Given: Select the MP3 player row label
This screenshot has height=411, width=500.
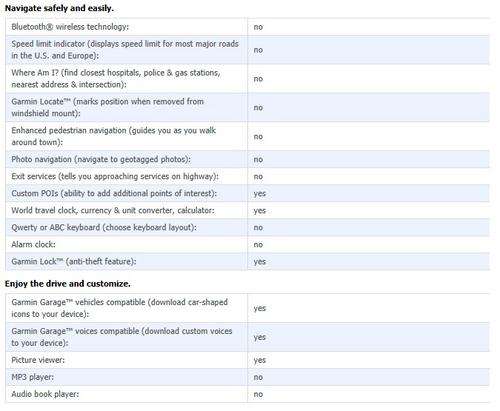Looking at the screenshot, I should tap(33, 377).
